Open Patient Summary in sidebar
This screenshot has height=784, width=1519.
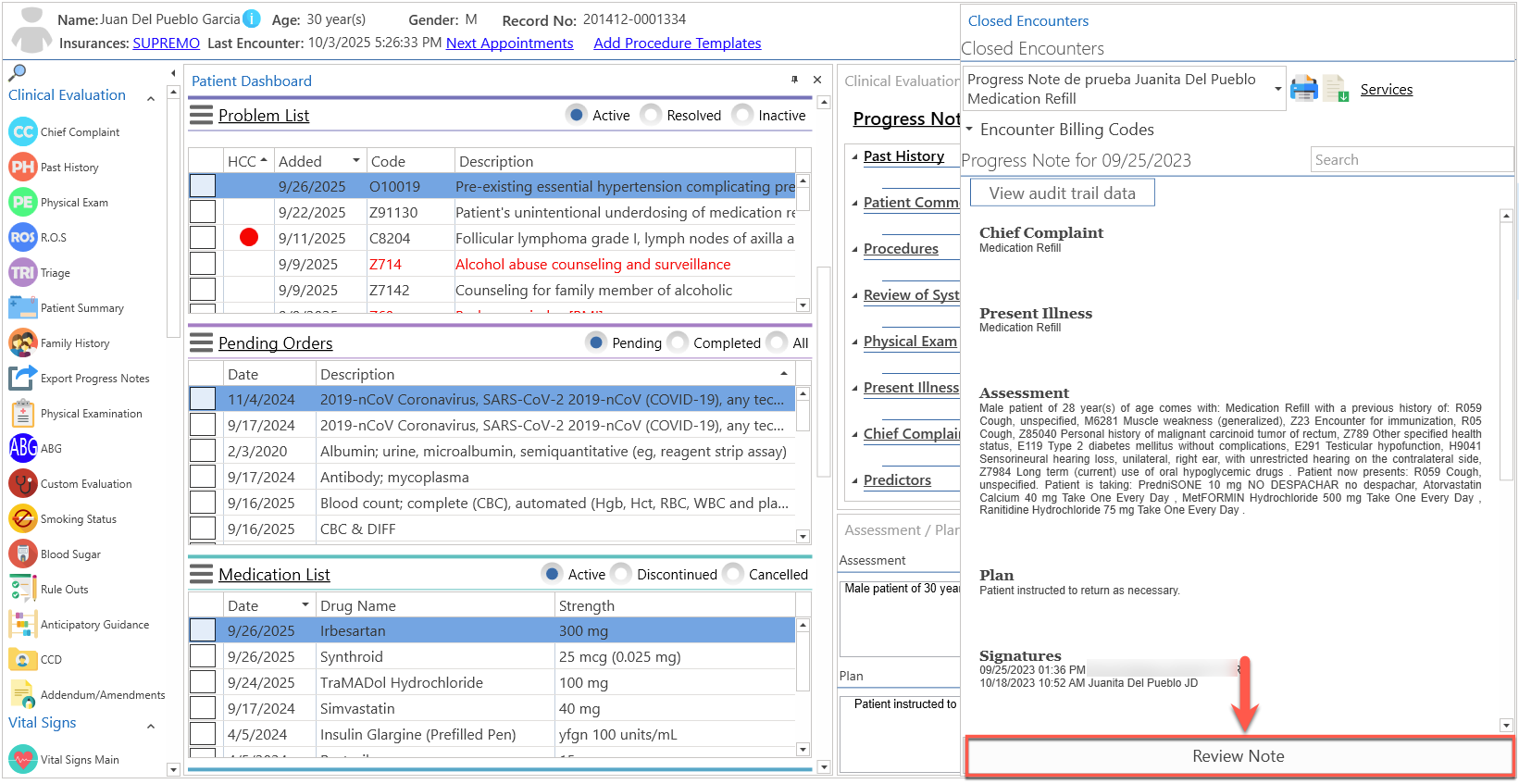67,308
